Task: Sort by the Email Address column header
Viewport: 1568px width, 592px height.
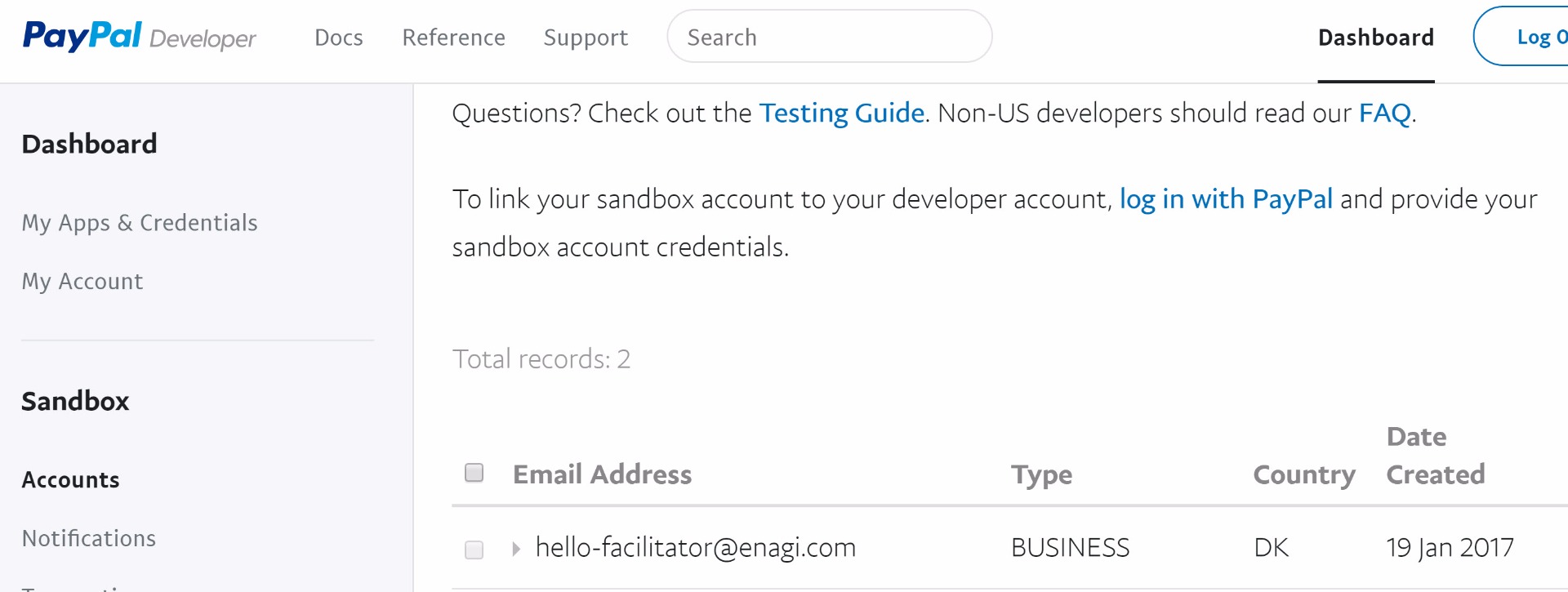Action: 602,474
